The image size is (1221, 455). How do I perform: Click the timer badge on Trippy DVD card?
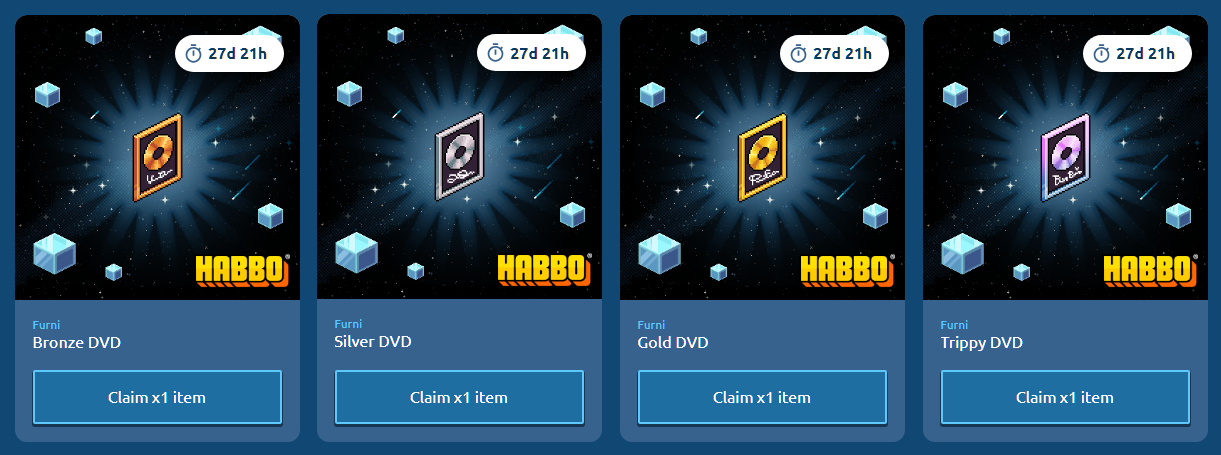click(1137, 53)
